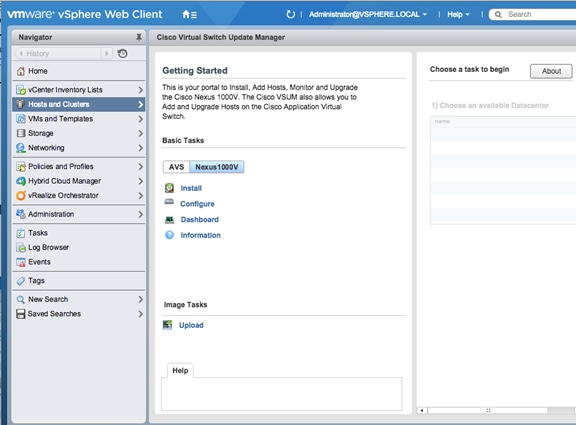
Task: Refresh using the circular arrow icon
Action: pos(290,14)
